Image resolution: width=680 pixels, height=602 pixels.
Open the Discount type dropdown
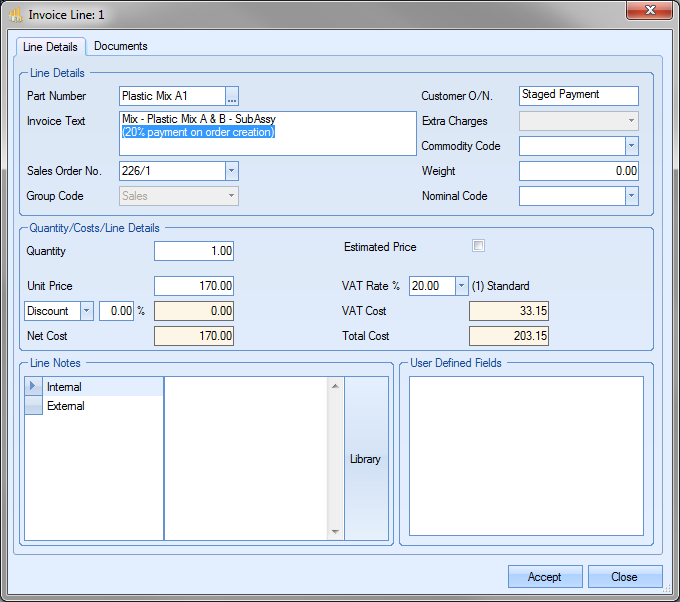click(85, 311)
